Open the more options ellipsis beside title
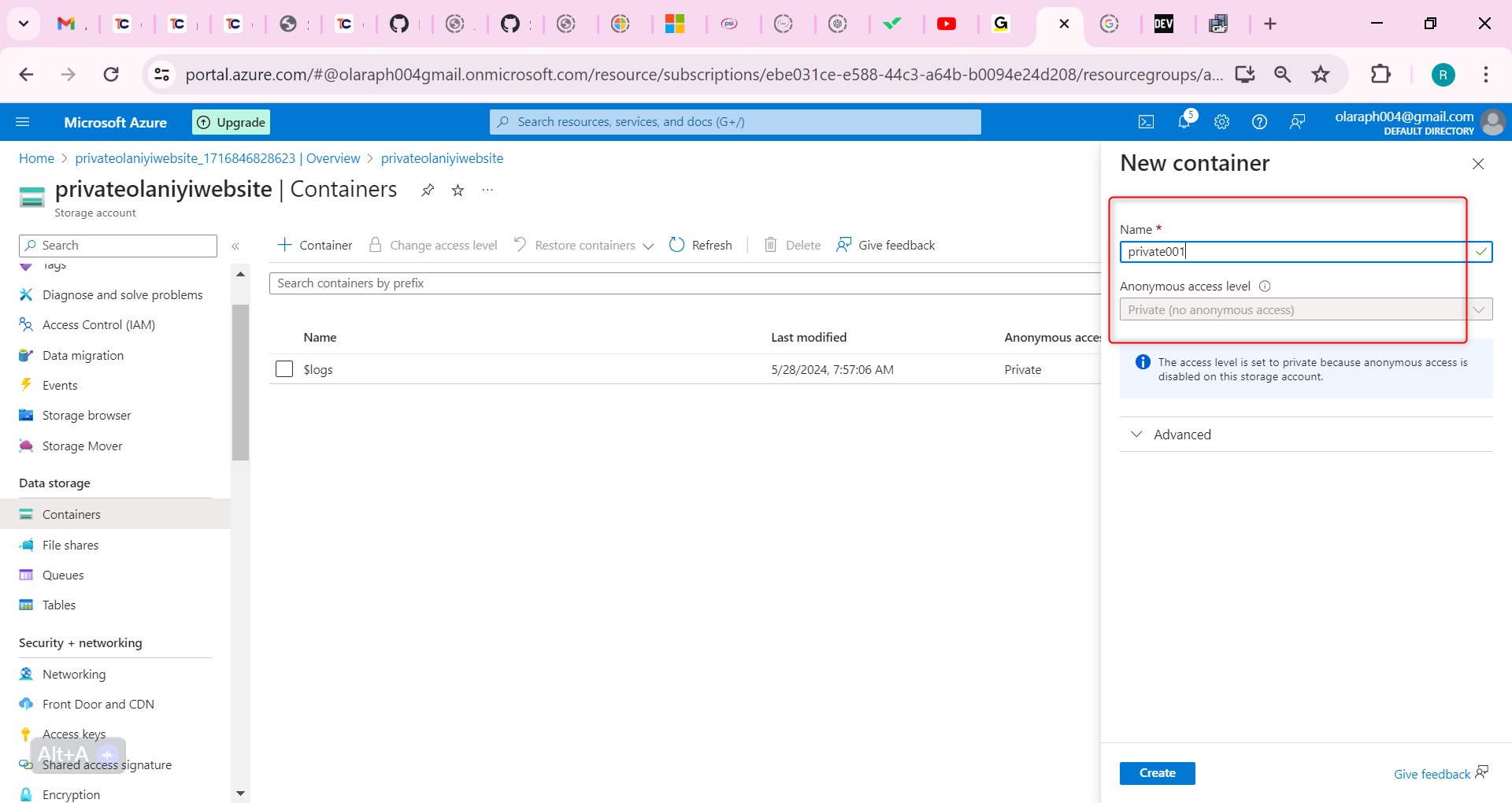Viewport: 1512px width, 803px height. tap(487, 191)
